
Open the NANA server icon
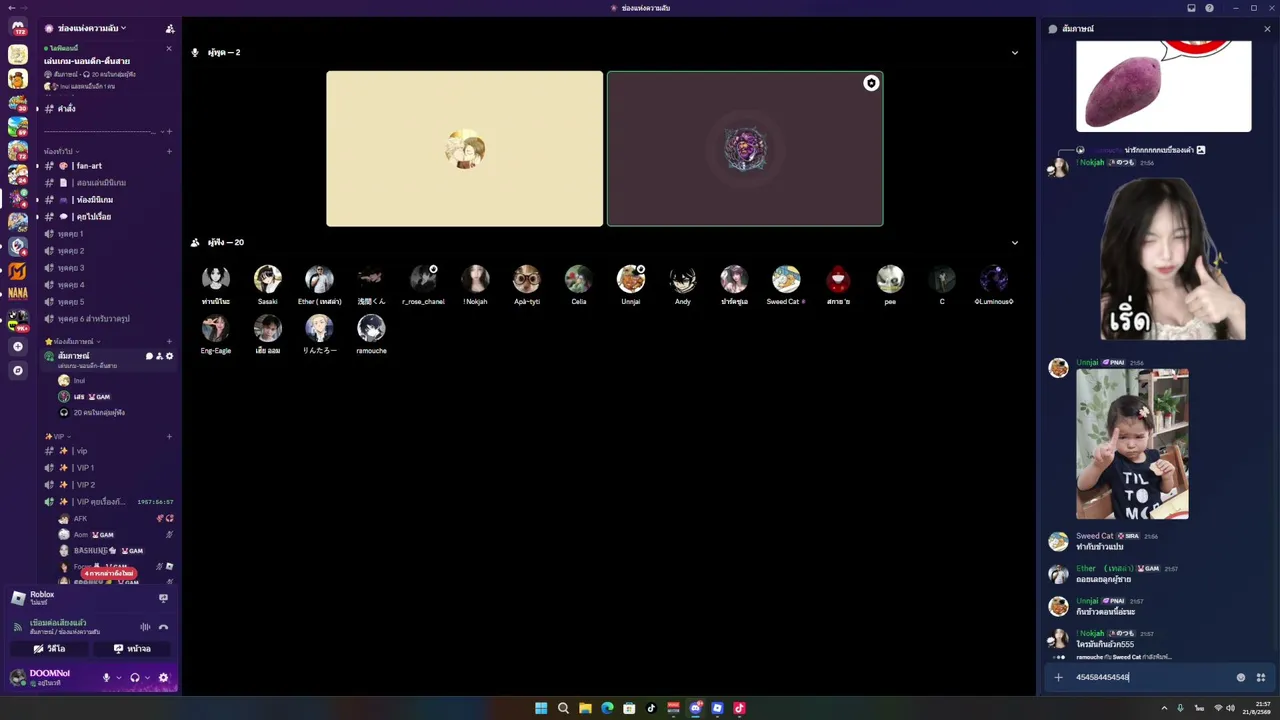pyautogui.click(x=17, y=294)
